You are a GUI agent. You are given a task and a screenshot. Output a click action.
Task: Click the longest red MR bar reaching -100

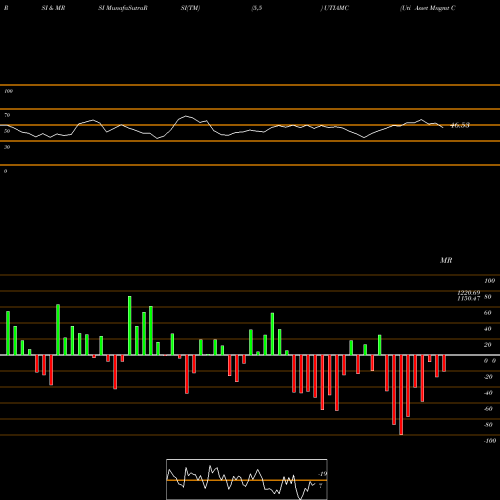pyautogui.click(x=401, y=395)
